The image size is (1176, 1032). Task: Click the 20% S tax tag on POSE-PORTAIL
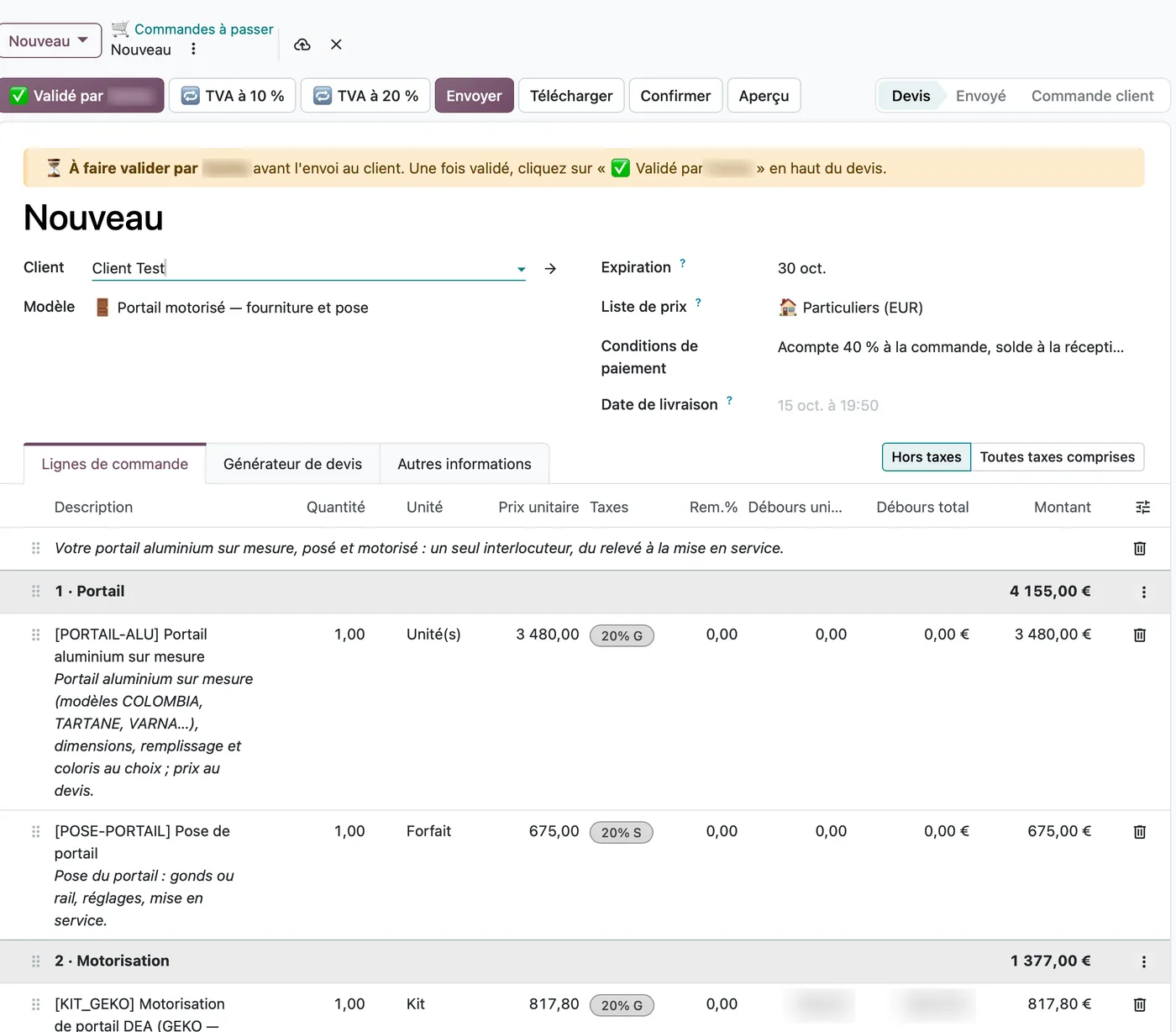coord(622,832)
